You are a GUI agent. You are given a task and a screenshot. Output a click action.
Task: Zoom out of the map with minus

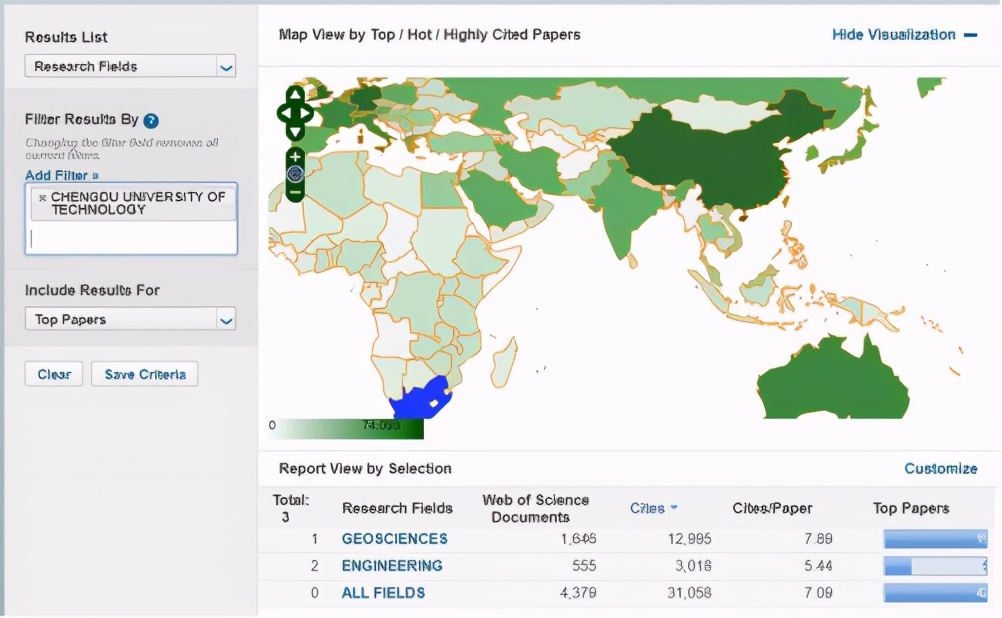point(295,192)
